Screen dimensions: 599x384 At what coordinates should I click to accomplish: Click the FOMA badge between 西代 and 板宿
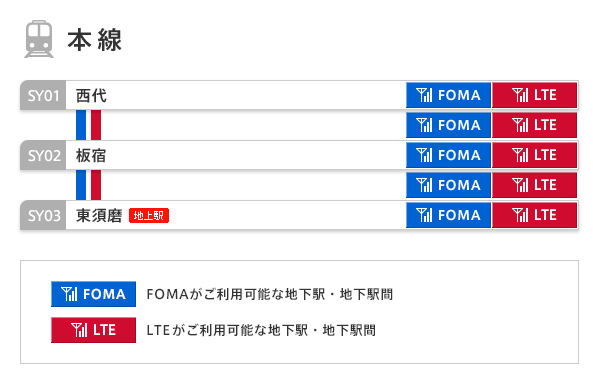pos(448,125)
